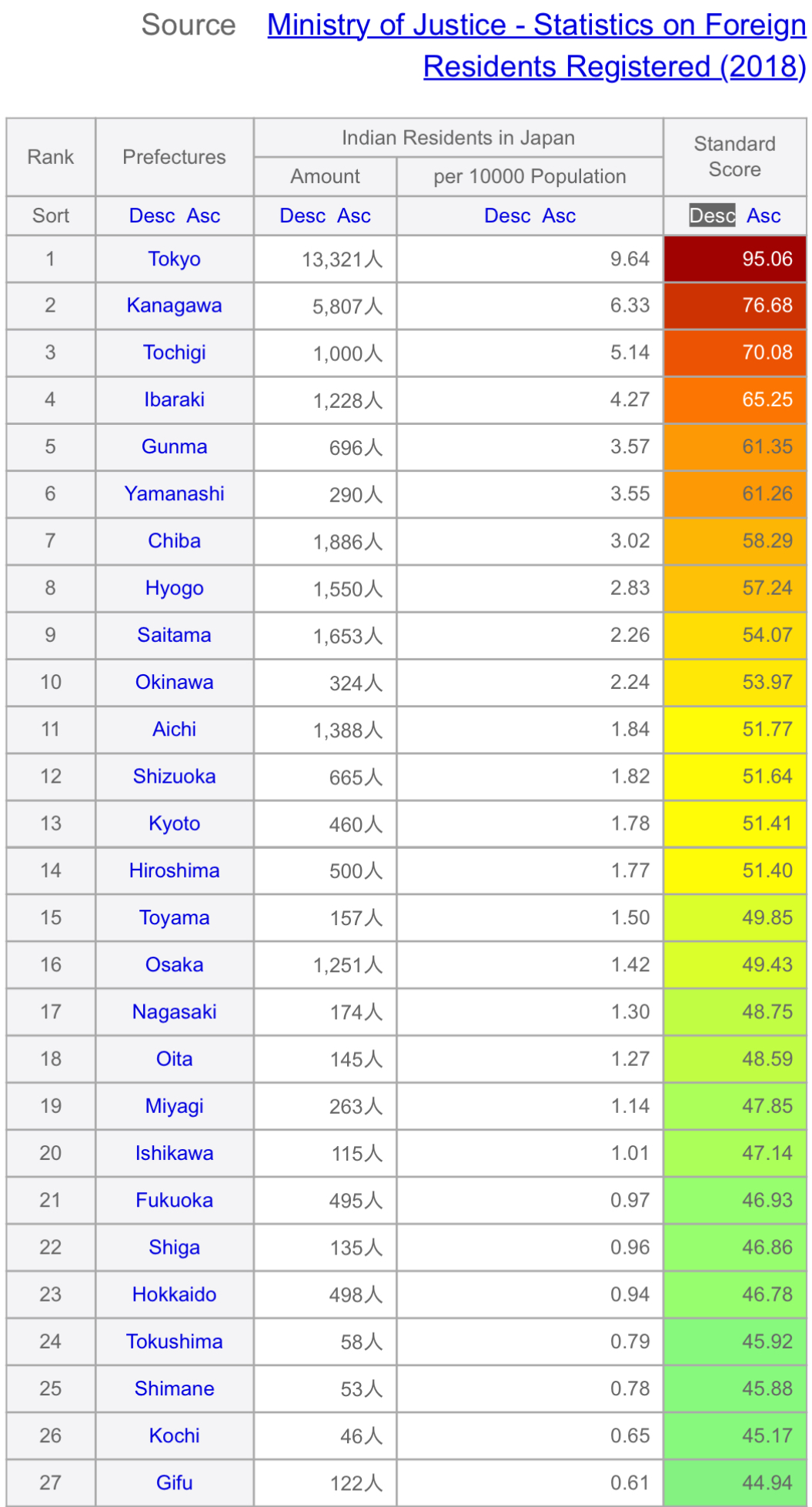
Task: Open Ministry of Justice statistics source link
Action: (x=537, y=45)
